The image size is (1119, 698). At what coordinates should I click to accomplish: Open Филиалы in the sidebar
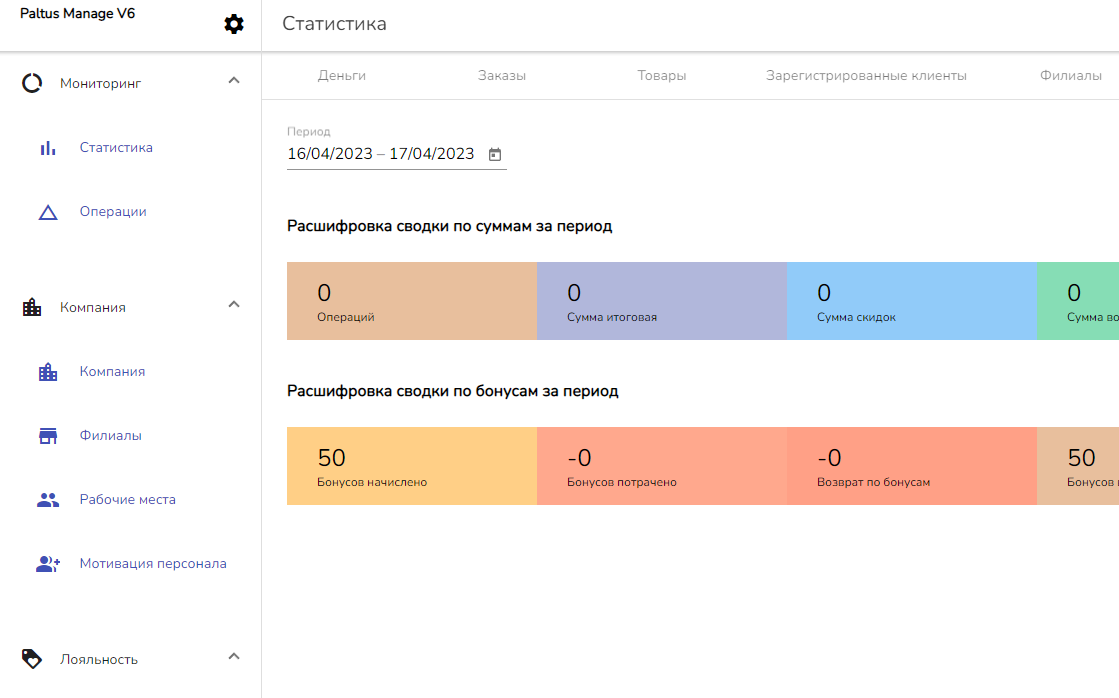click(x=111, y=435)
